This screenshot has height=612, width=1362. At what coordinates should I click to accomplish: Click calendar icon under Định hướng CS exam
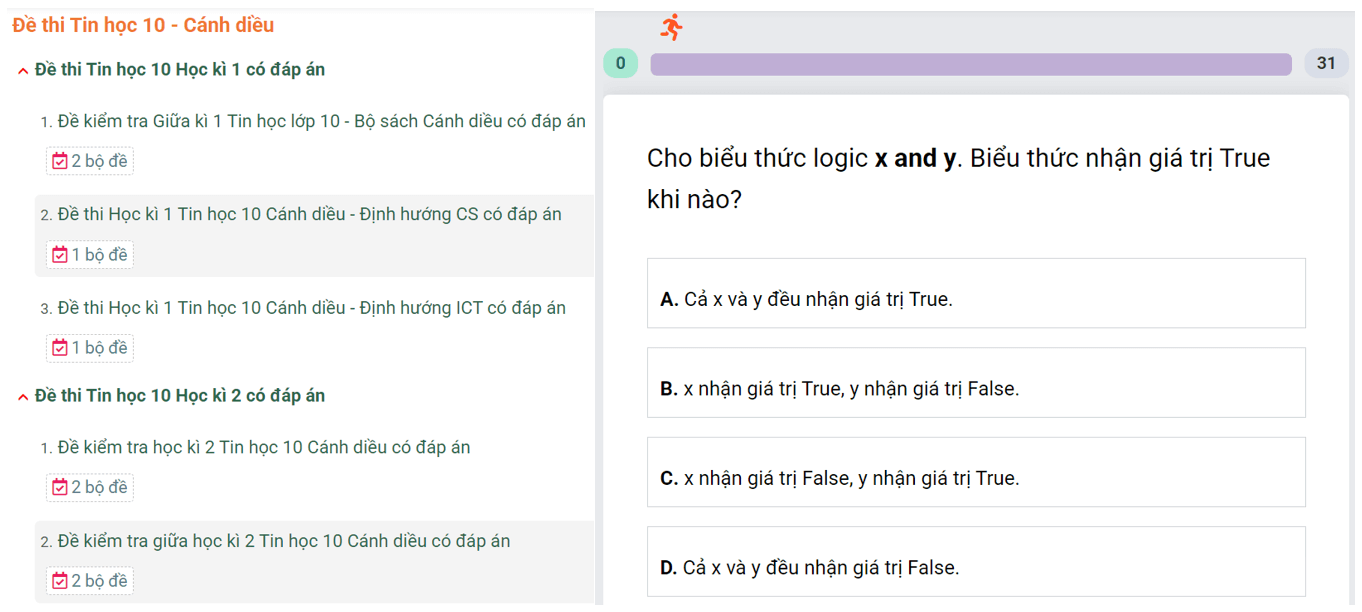click(60, 255)
